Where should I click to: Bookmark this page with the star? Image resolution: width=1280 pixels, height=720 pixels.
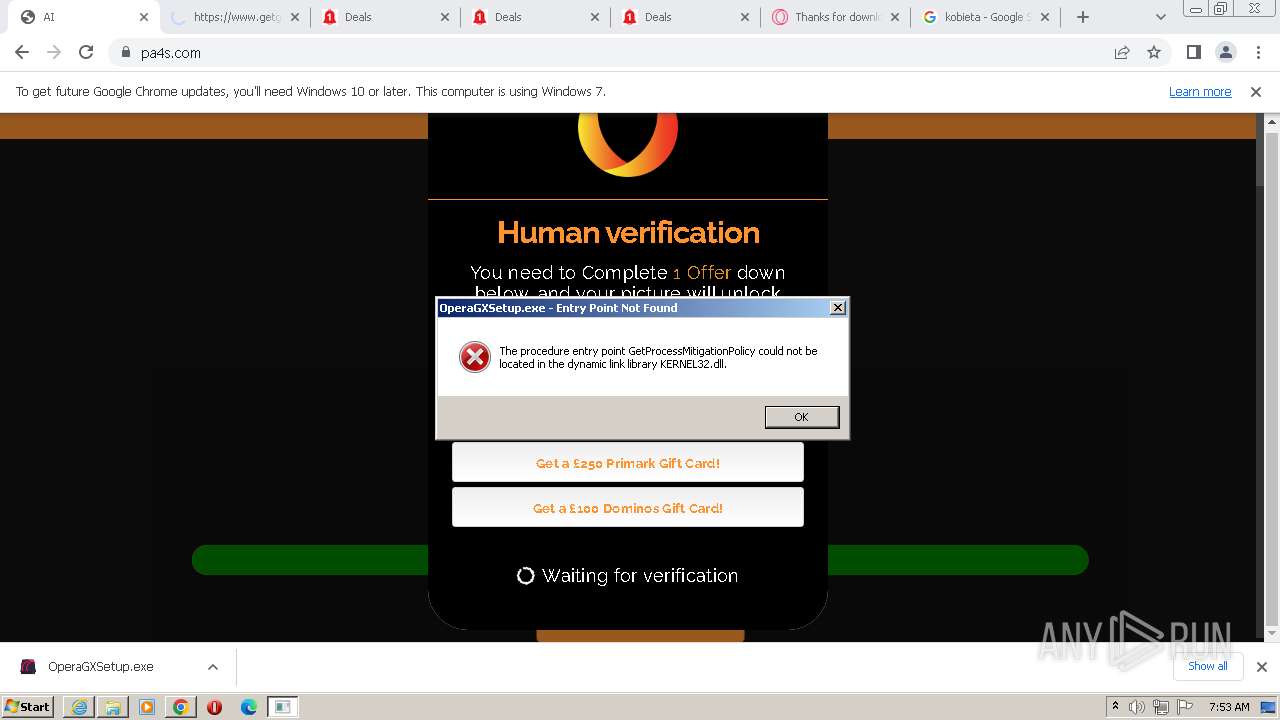click(1154, 53)
